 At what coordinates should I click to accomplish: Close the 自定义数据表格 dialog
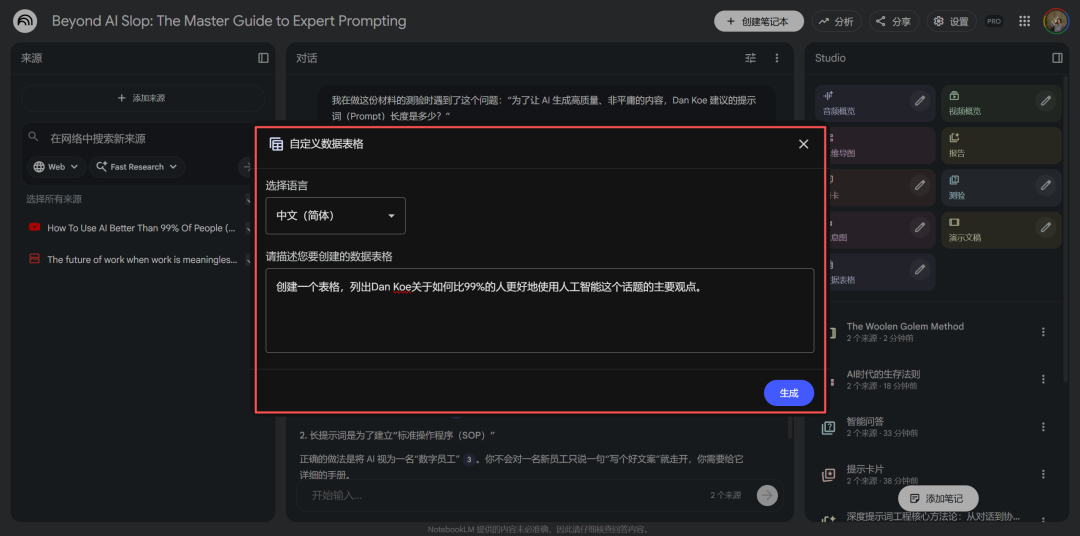point(803,144)
